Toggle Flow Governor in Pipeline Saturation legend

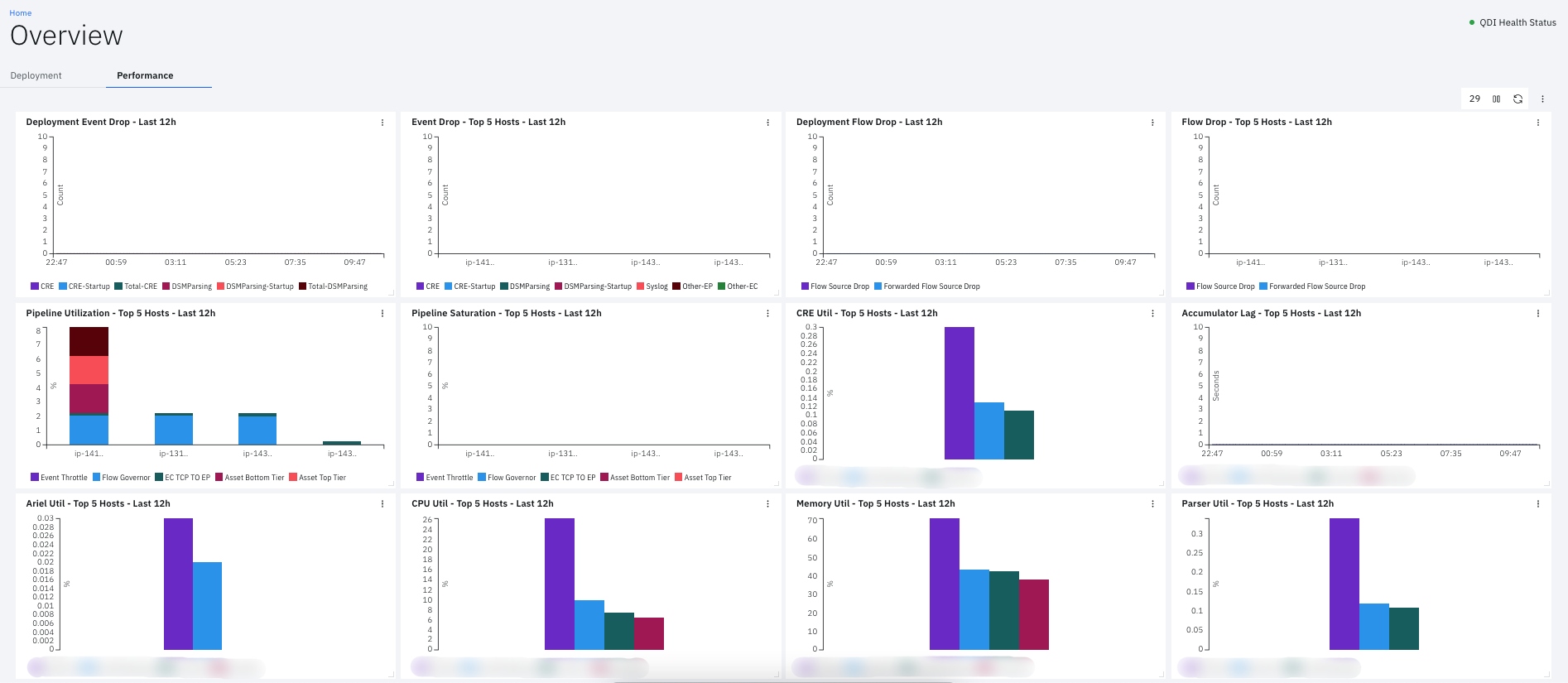[x=507, y=478]
